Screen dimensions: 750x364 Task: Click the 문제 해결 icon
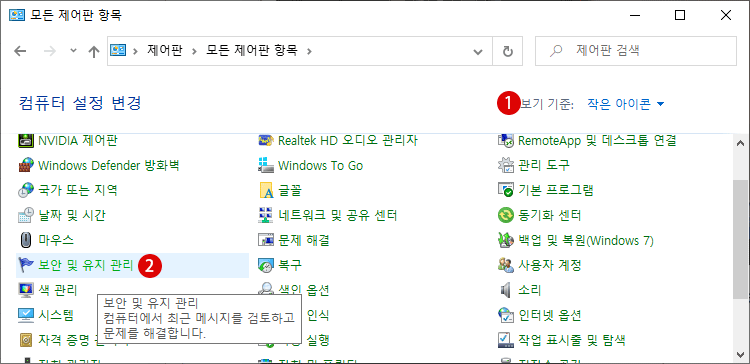click(x=265, y=240)
